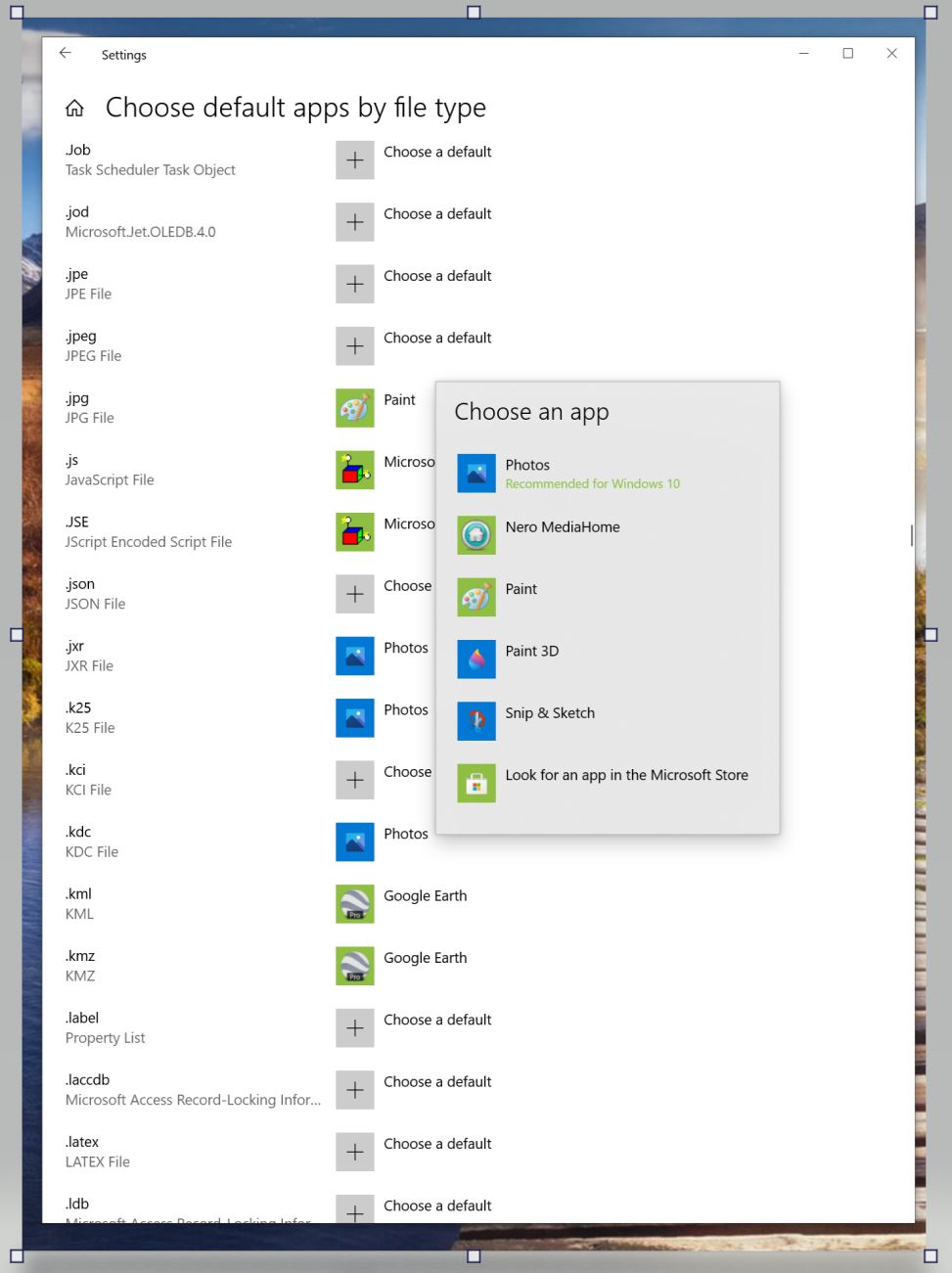Click Choose a default for .jpeg
This screenshot has width=952, height=1273.
(437, 338)
